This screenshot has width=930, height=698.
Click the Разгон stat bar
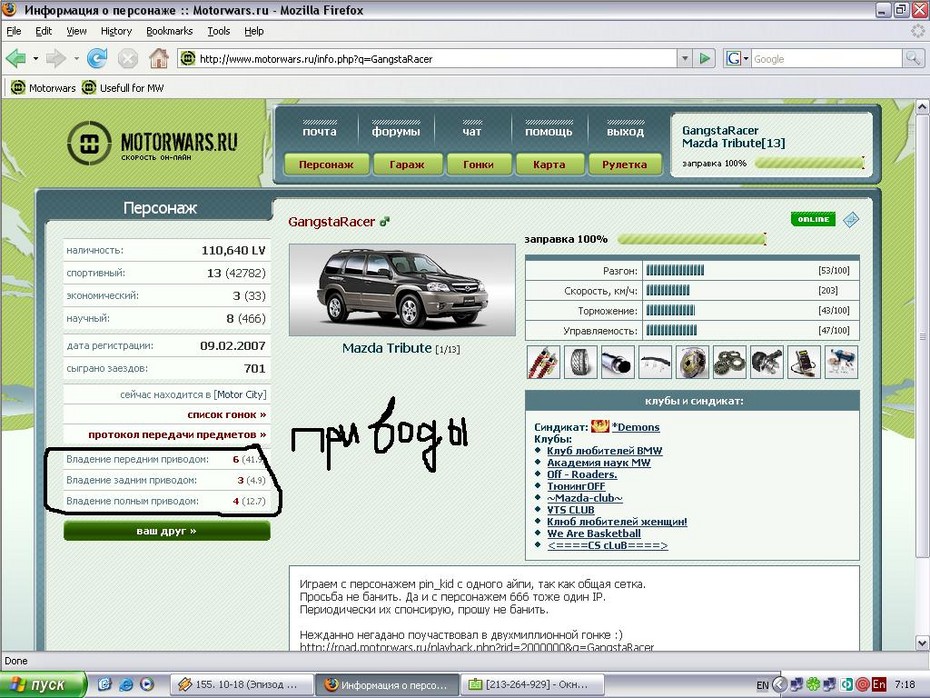coord(675,270)
